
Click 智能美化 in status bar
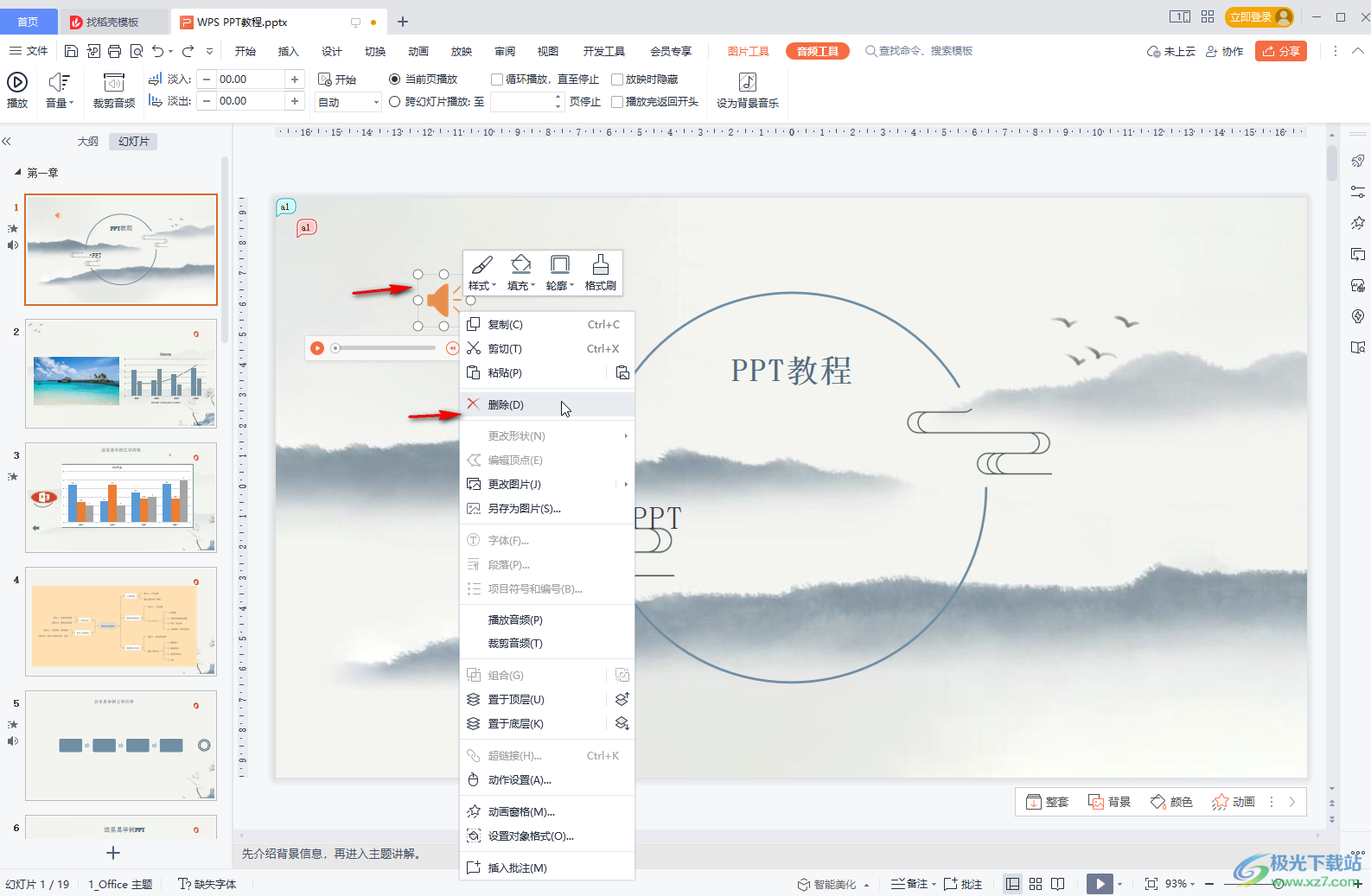(x=826, y=884)
